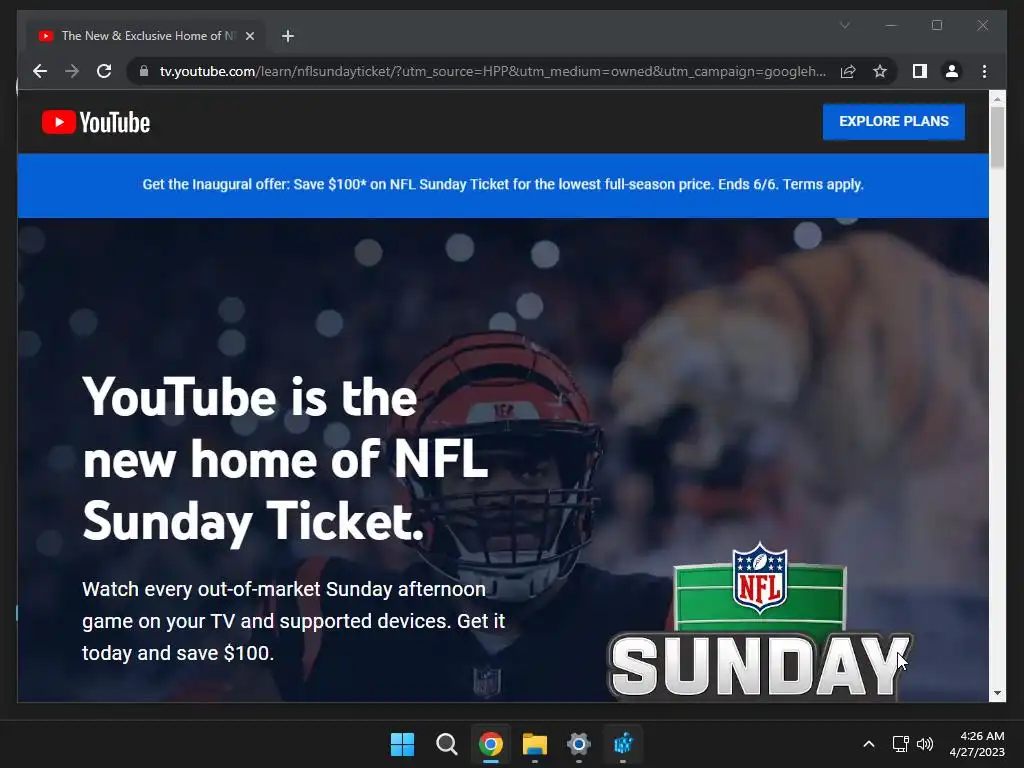Click the network status tray icon

point(901,744)
